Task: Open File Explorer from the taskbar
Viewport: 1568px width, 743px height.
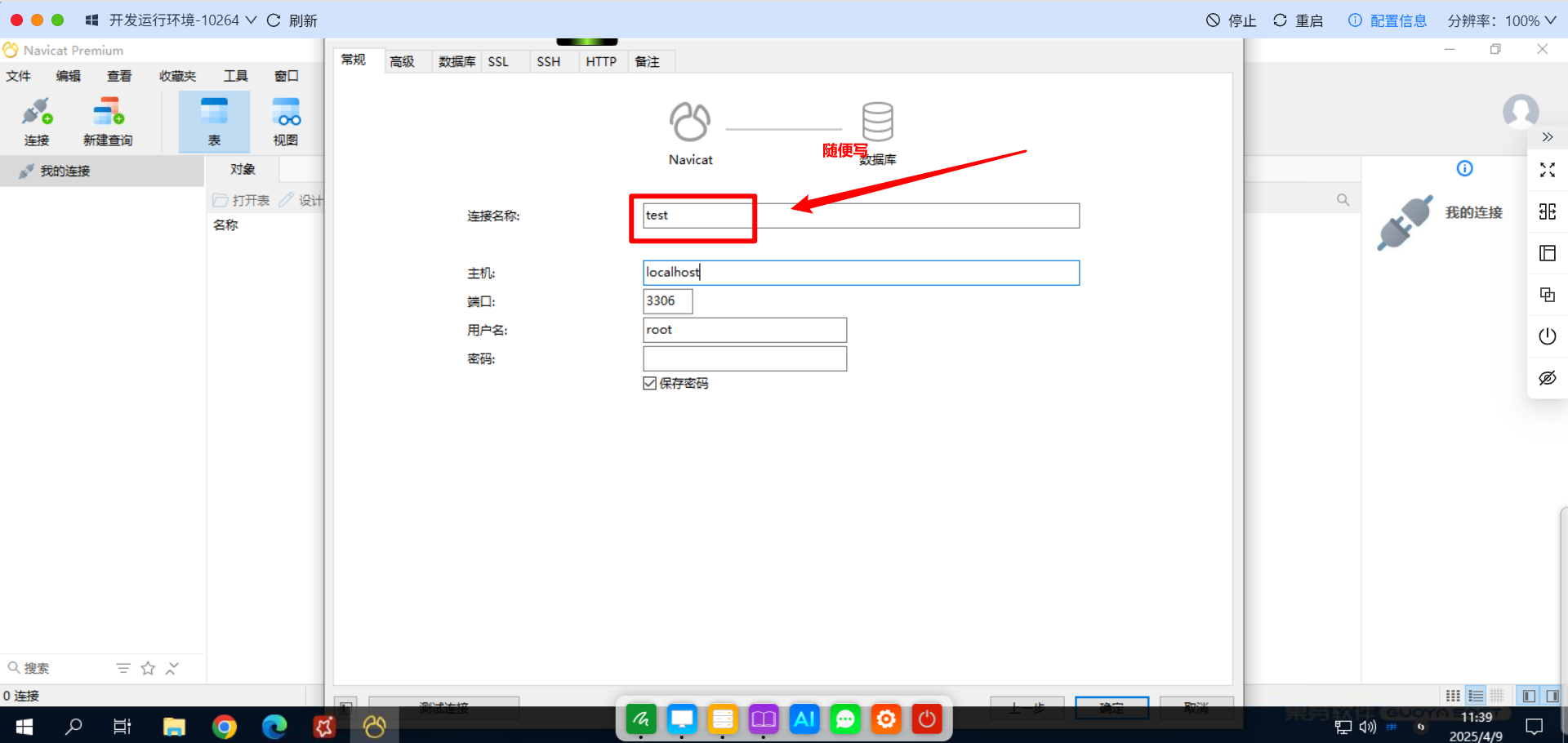Action: click(174, 726)
